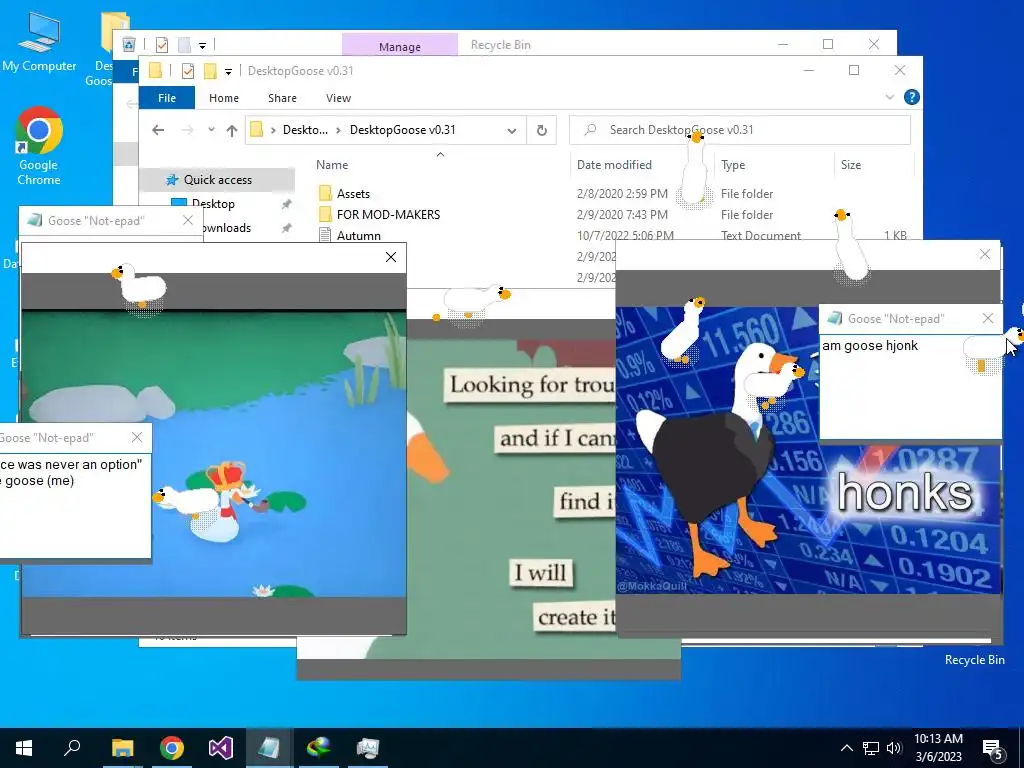Open the address bar history dropdown
1024x768 pixels.
click(511, 131)
